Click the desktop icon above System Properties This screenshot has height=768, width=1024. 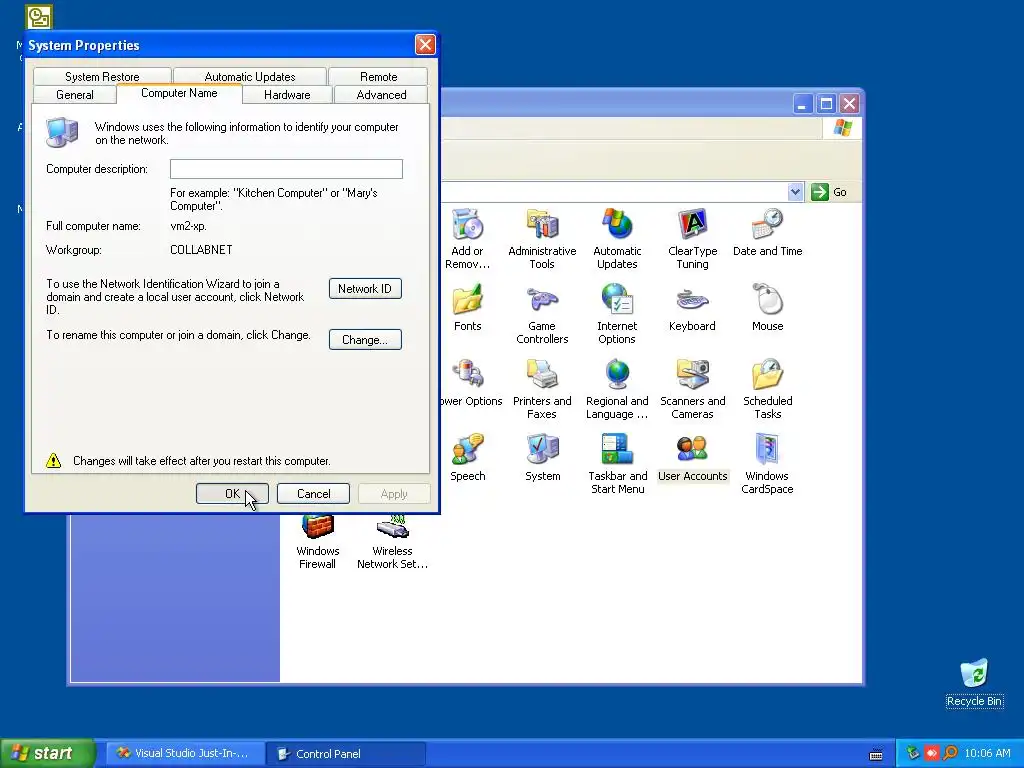39,16
